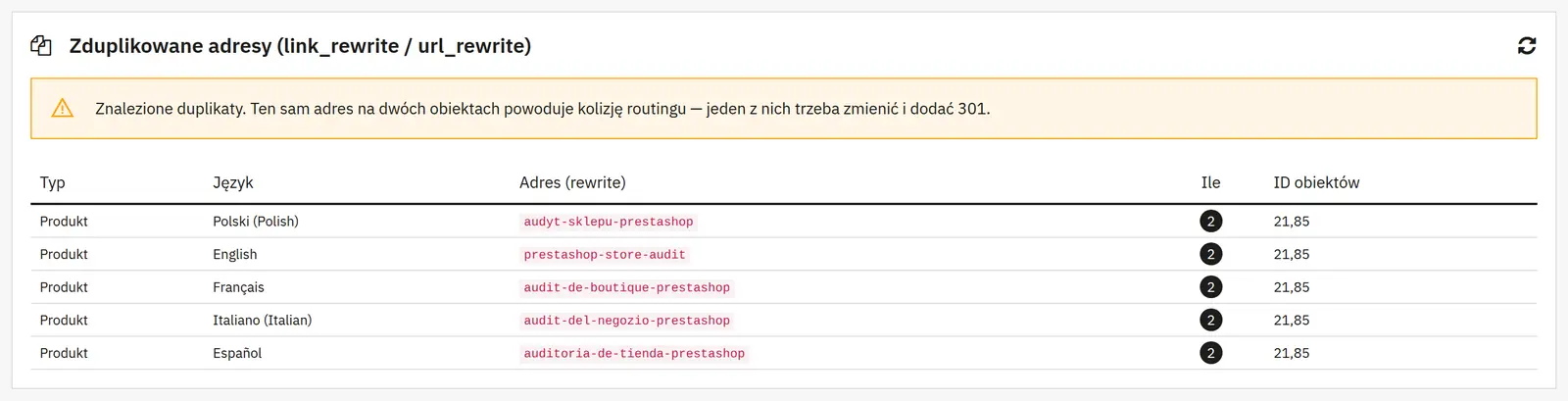Image resolution: width=1568 pixels, height=401 pixels.
Task: Select the audit-de-boutique-prestashop address
Action: pyautogui.click(x=627, y=287)
